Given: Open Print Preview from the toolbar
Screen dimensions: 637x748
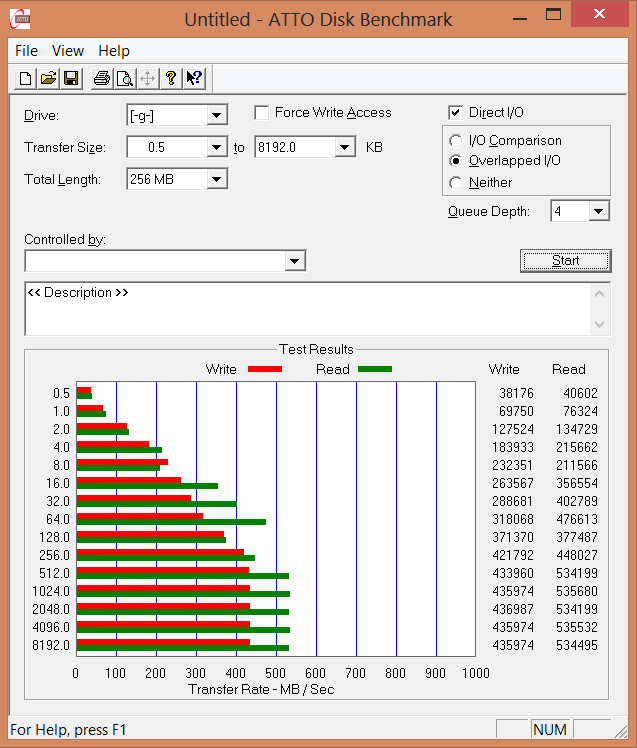Looking at the screenshot, I should (124, 78).
